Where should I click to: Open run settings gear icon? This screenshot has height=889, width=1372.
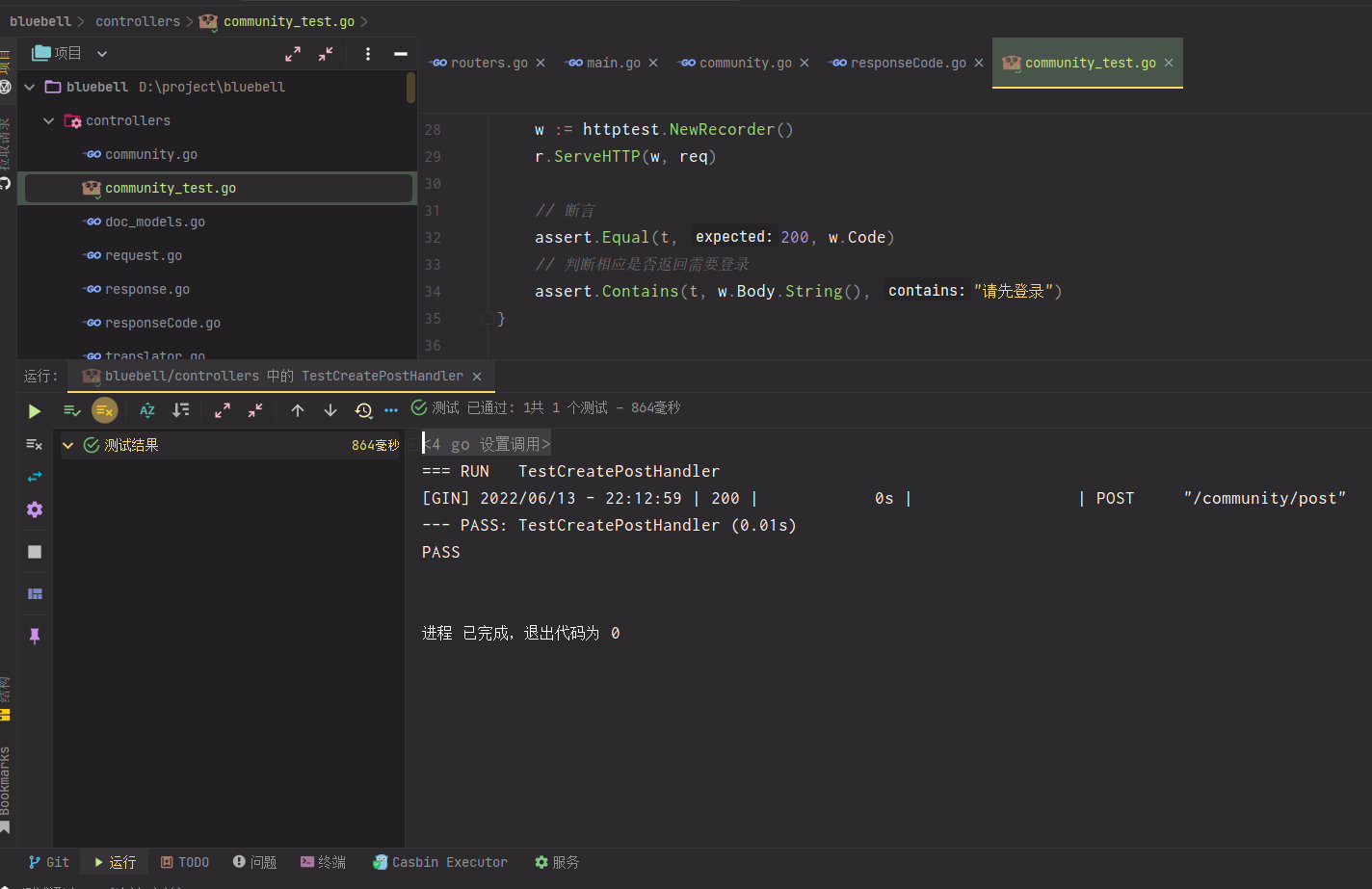35,510
